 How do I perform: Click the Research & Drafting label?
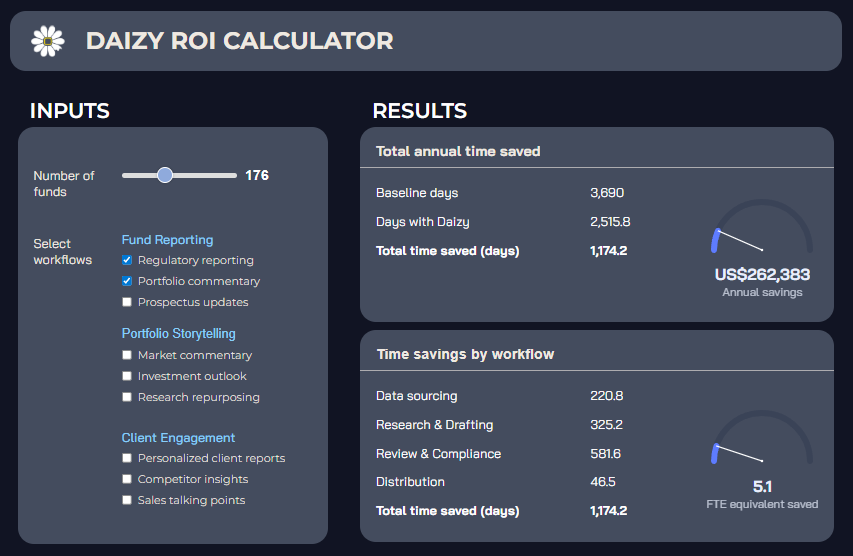click(x=435, y=424)
